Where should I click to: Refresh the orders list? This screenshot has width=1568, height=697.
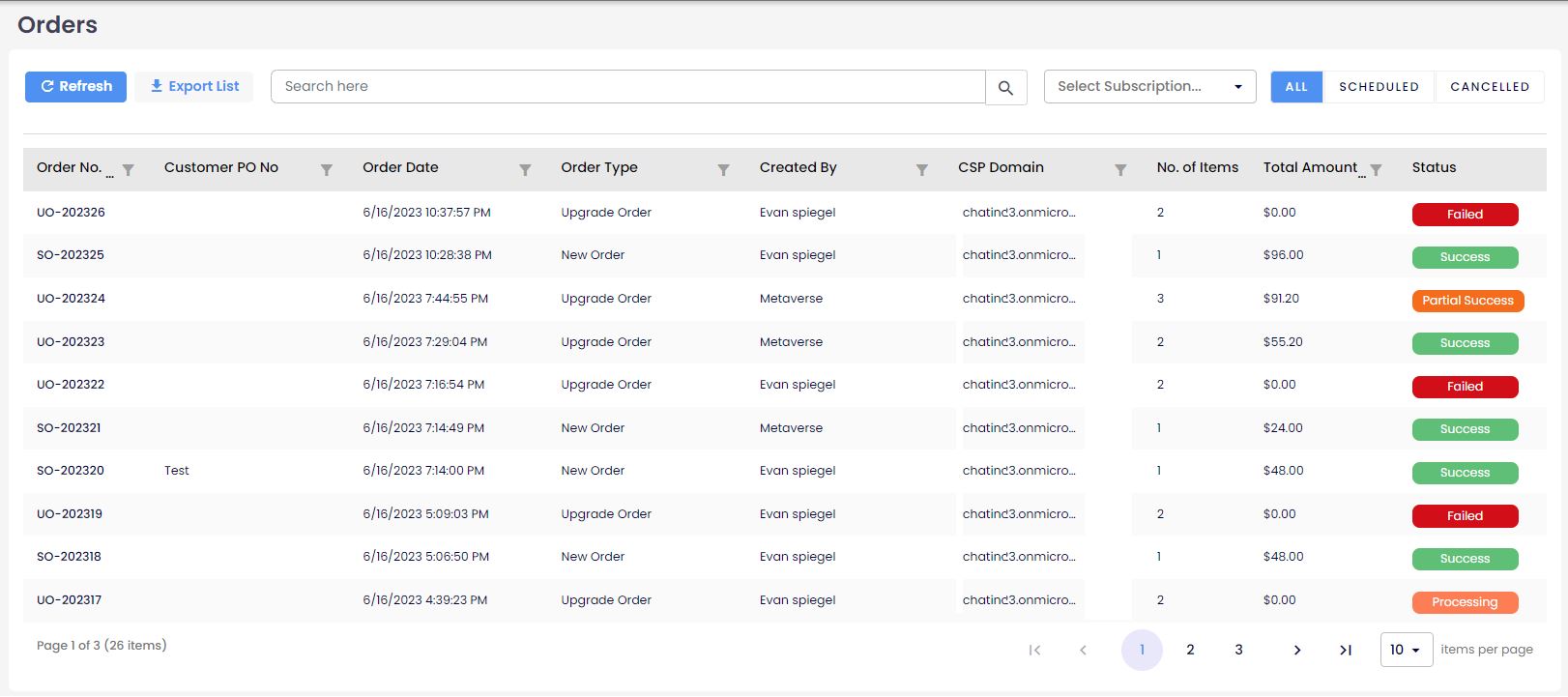75,86
